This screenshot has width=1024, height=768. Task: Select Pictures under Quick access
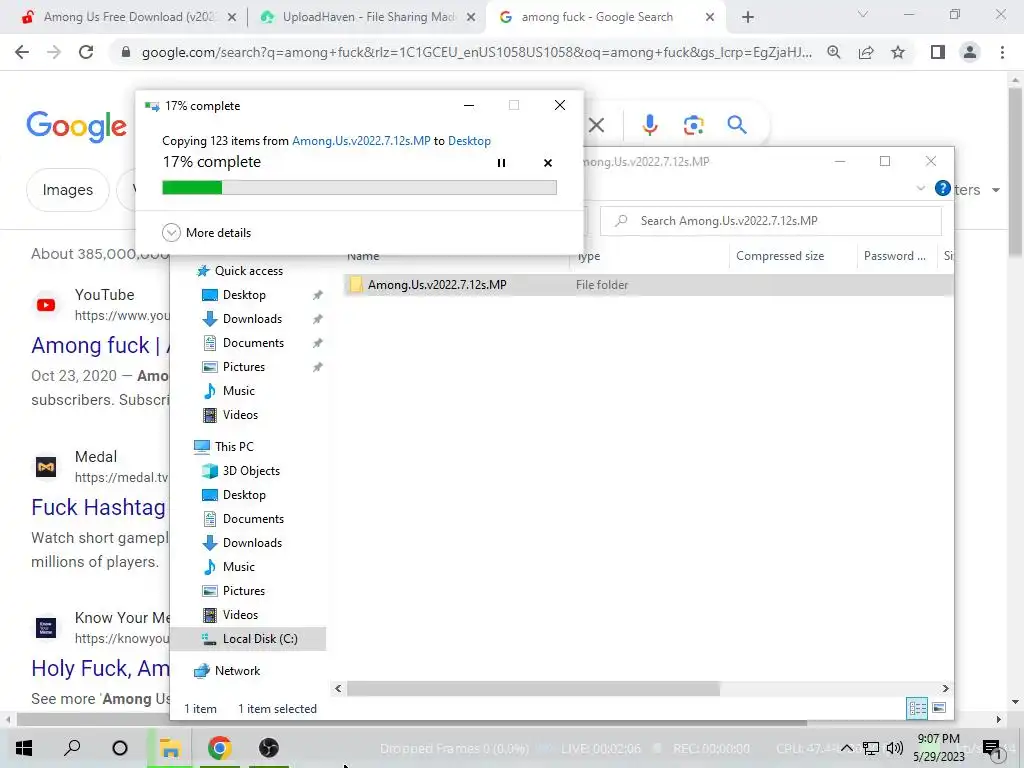[244, 367]
